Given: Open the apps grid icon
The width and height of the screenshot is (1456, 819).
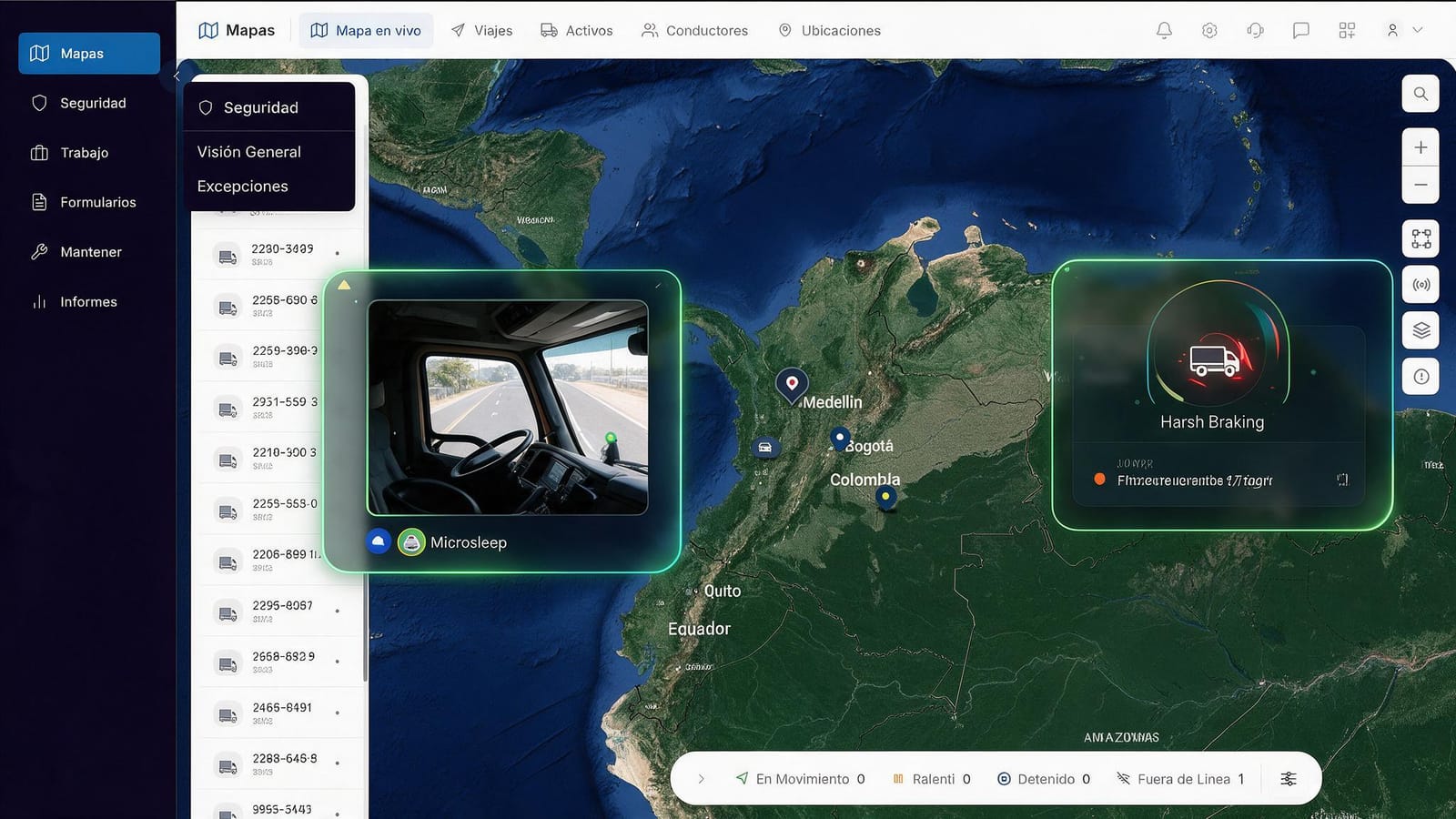Looking at the screenshot, I should pos(1347,30).
